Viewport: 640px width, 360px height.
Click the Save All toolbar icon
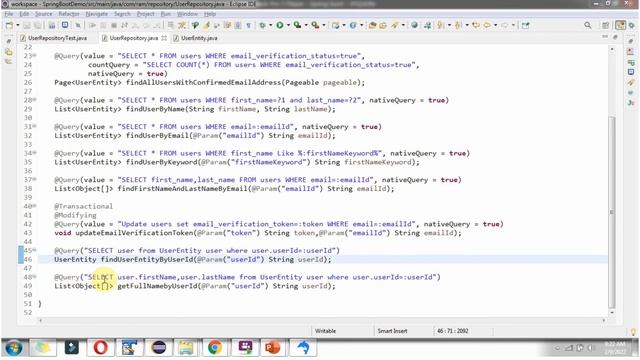38,25
